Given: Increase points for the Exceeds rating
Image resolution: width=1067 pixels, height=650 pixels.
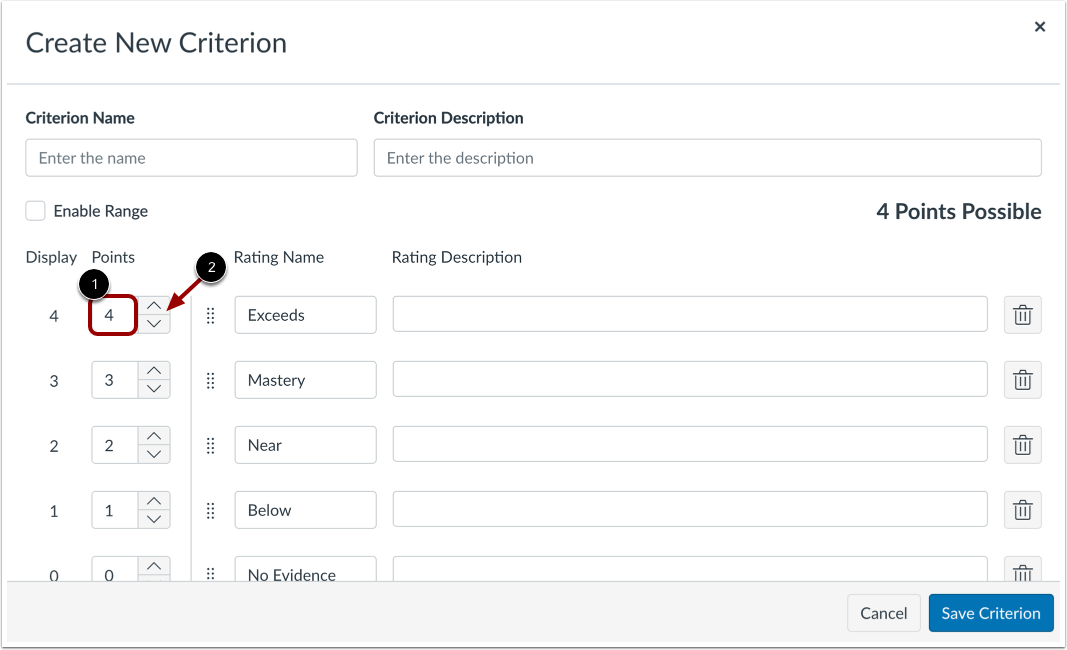Looking at the screenshot, I should 153,306.
